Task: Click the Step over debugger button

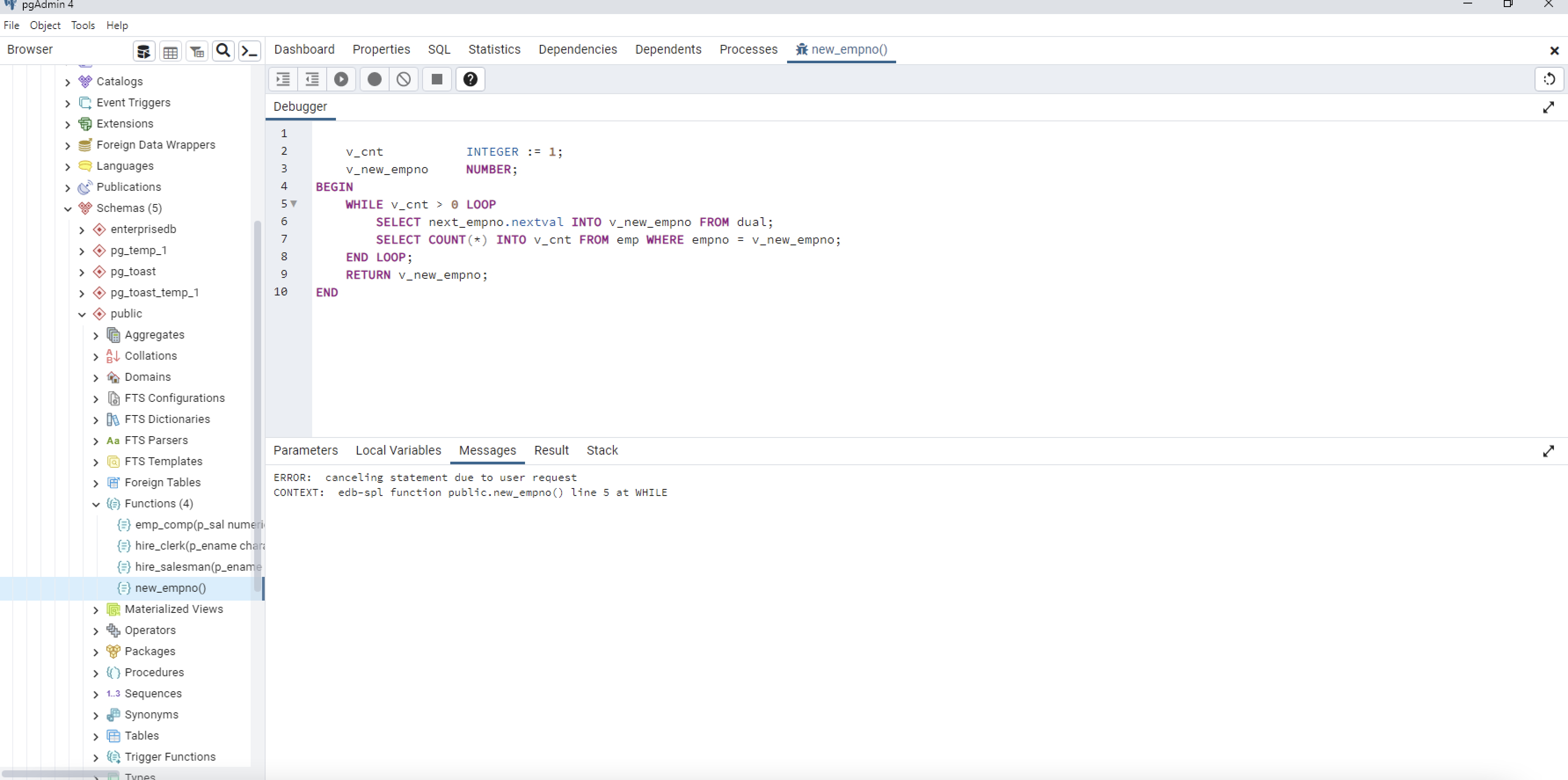Action: pyautogui.click(x=312, y=79)
